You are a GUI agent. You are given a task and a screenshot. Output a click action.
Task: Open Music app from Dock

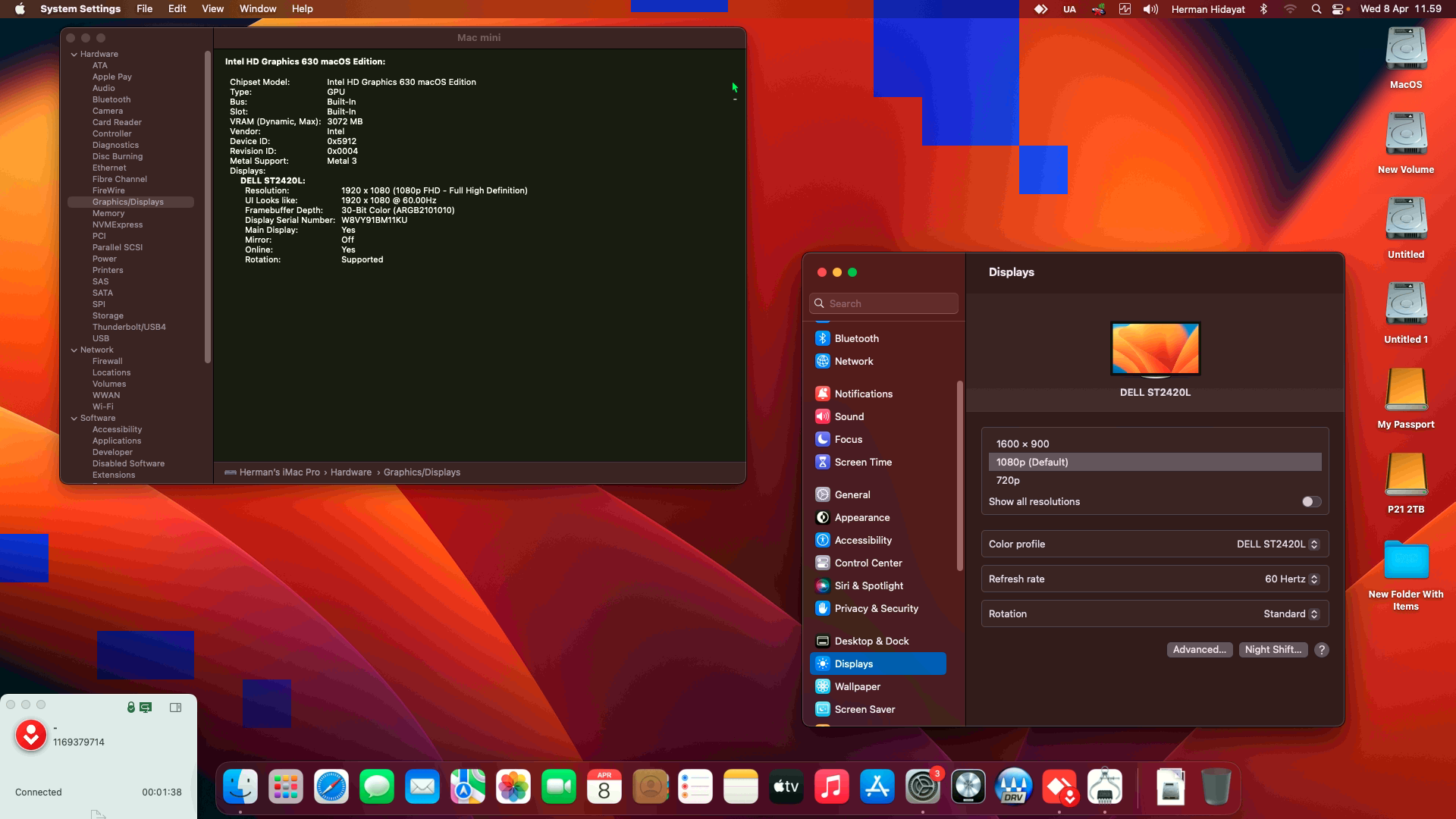click(x=832, y=787)
